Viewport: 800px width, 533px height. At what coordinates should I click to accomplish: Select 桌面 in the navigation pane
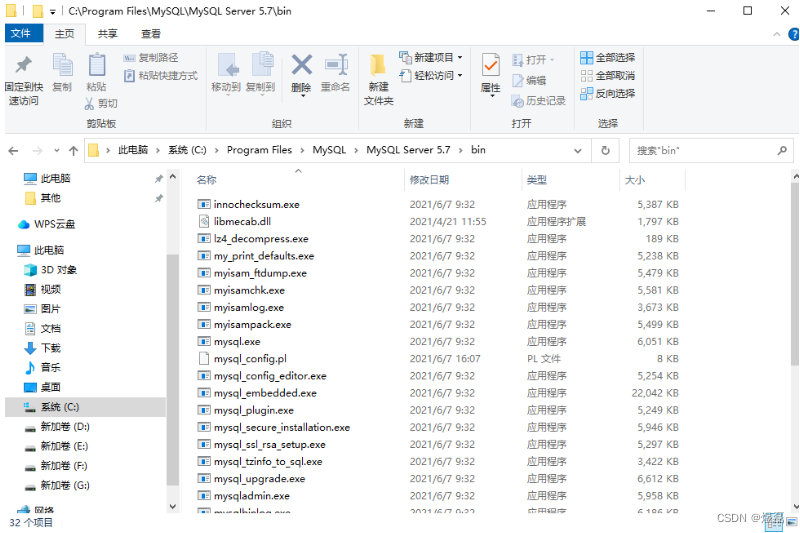(x=43, y=387)
